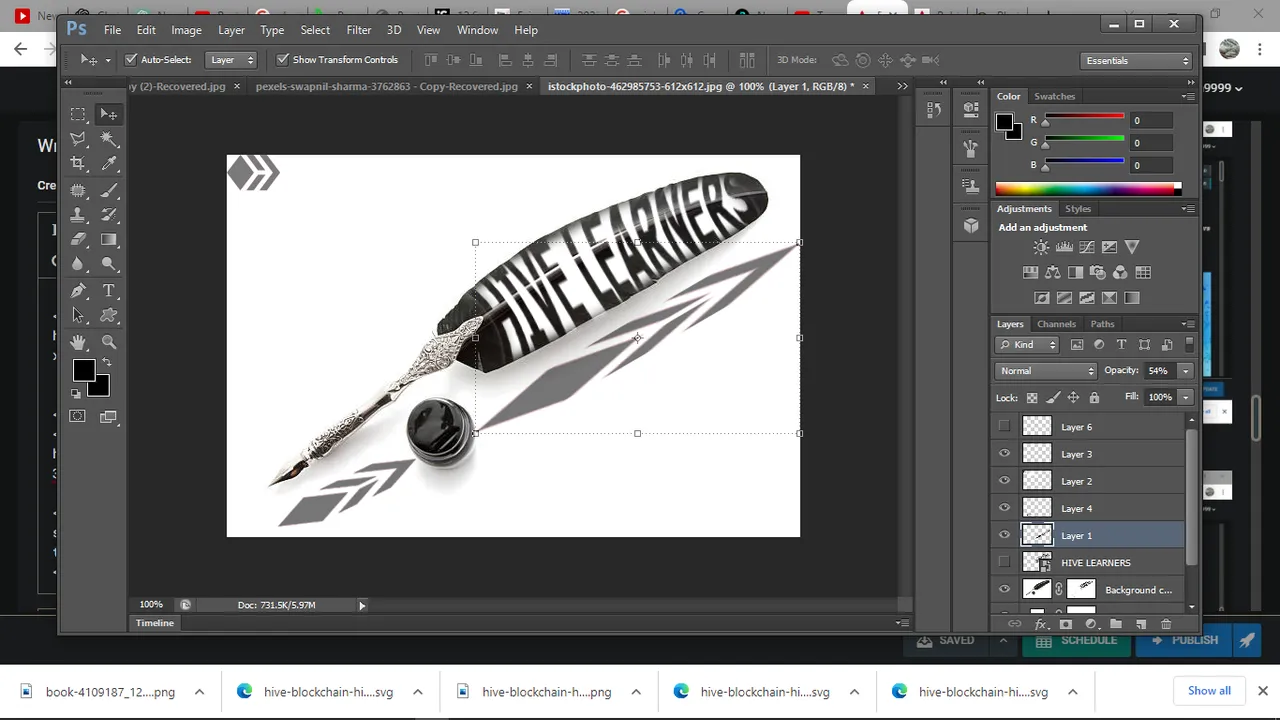Select the Move tool in toolbox
The height and width of the screenshot is (720, 1280).
pos(109,114)
